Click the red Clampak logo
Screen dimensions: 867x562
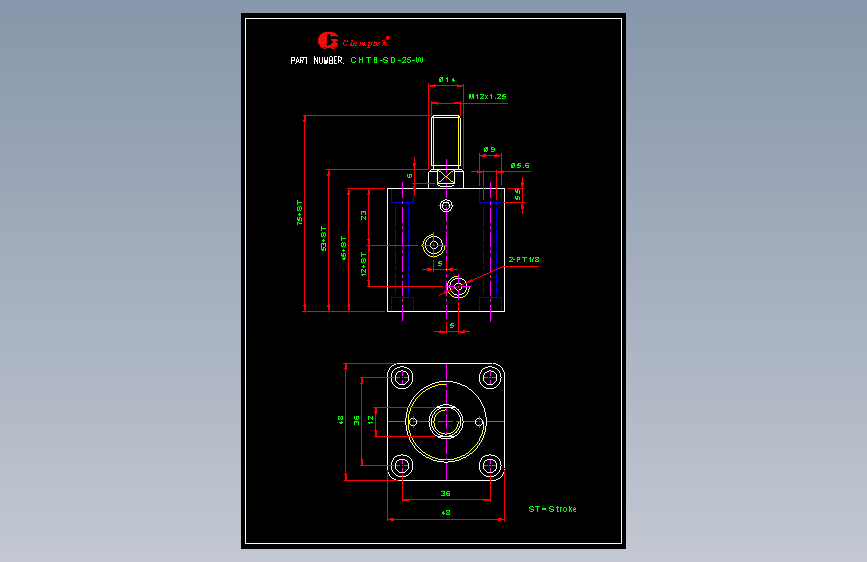pyautogui.click(x=353, y=40)
